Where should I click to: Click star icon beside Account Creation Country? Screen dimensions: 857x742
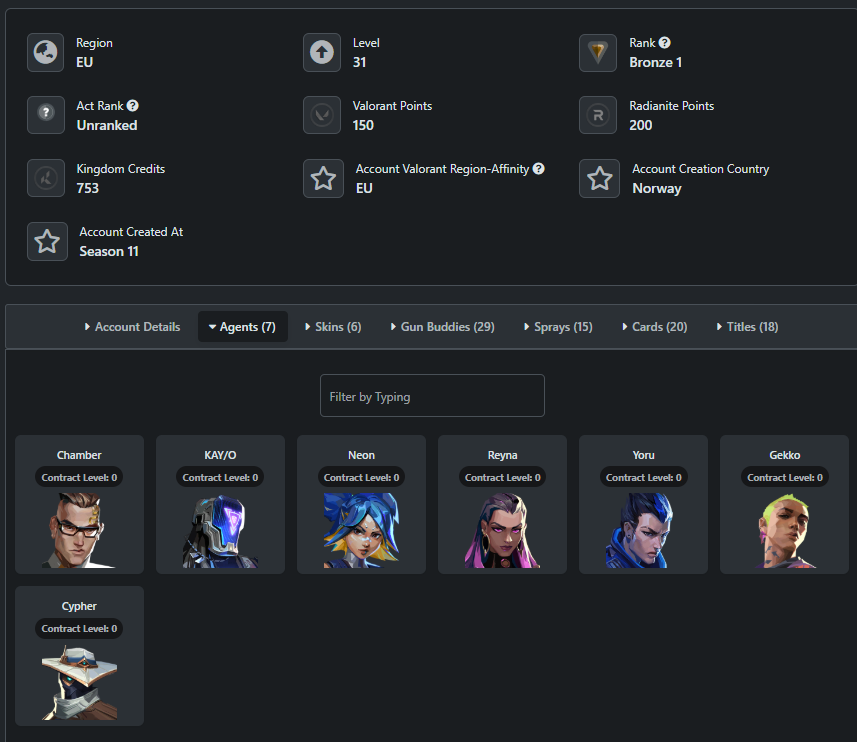click(x=600, y=178)
